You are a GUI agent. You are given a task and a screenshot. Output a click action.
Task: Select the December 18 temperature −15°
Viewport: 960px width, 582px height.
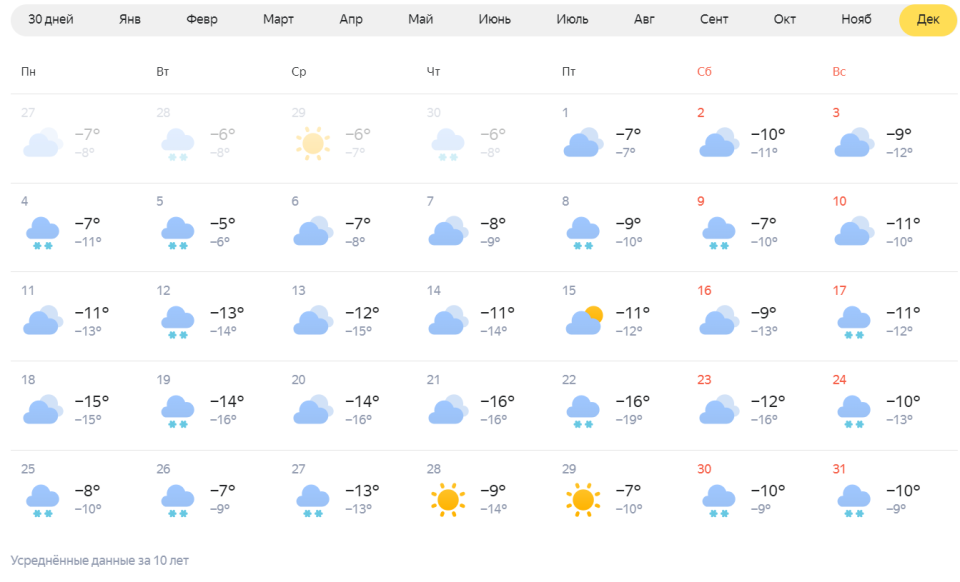(92, 401)
